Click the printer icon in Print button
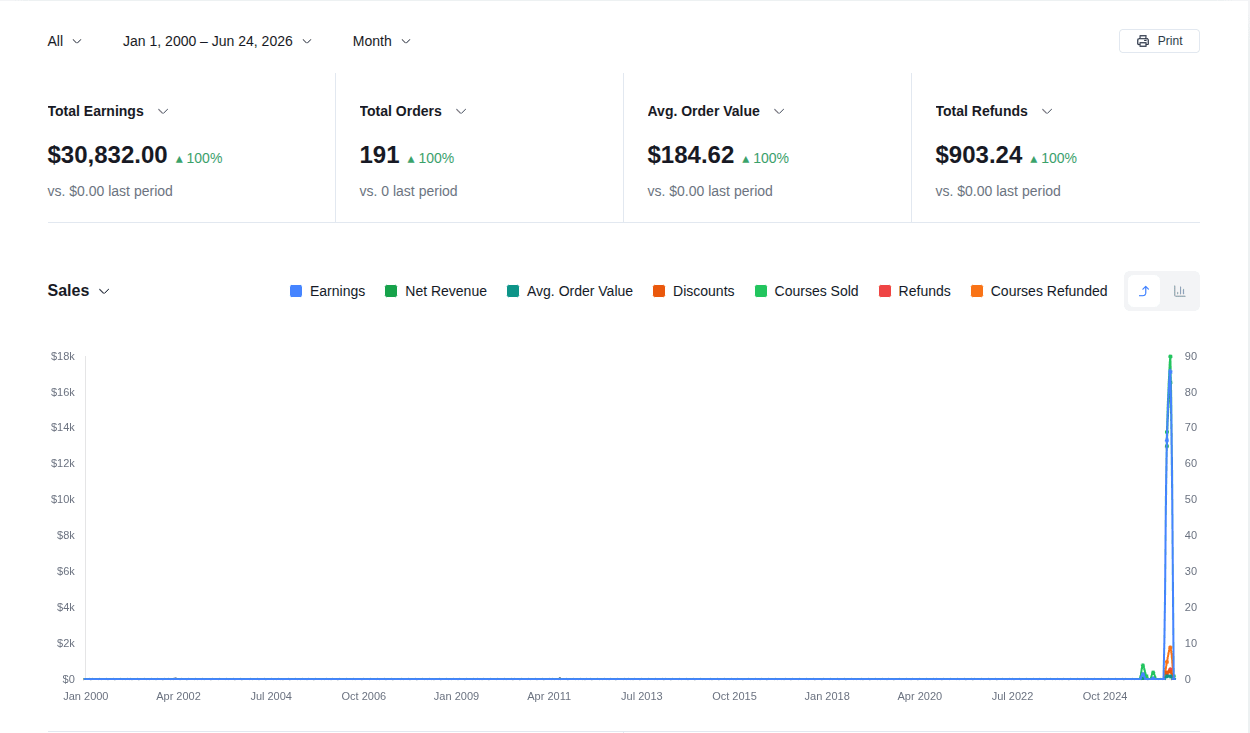 1143,41
